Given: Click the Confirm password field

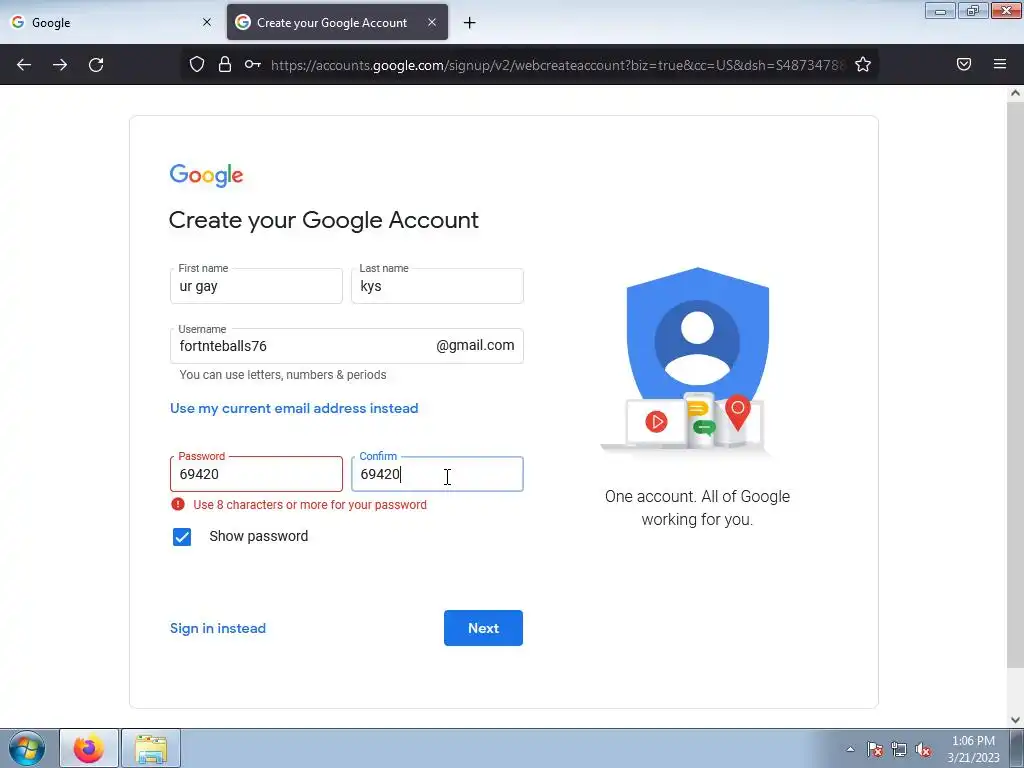Looking at the screenshot, I should [437, 474].
